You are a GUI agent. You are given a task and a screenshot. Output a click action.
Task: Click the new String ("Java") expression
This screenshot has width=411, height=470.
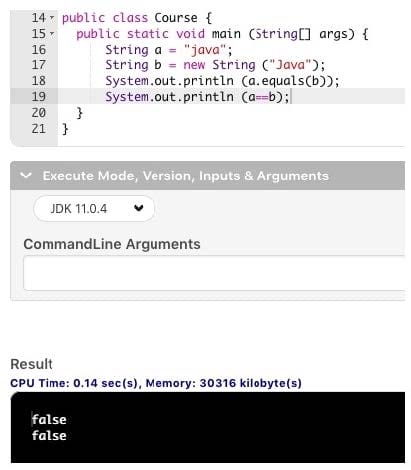click(251, 65)
